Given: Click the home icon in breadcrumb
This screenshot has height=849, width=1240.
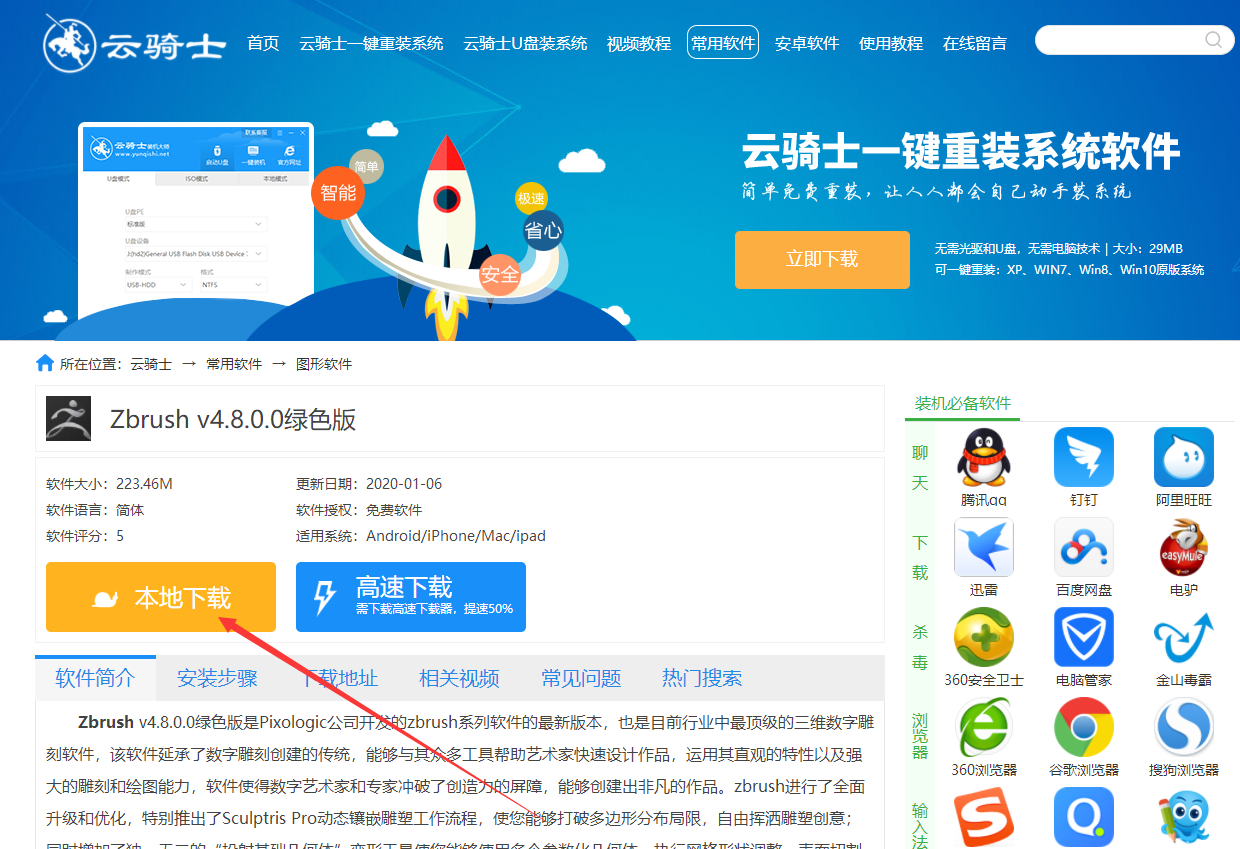Looking at the screenshot, I should [45, 363].
